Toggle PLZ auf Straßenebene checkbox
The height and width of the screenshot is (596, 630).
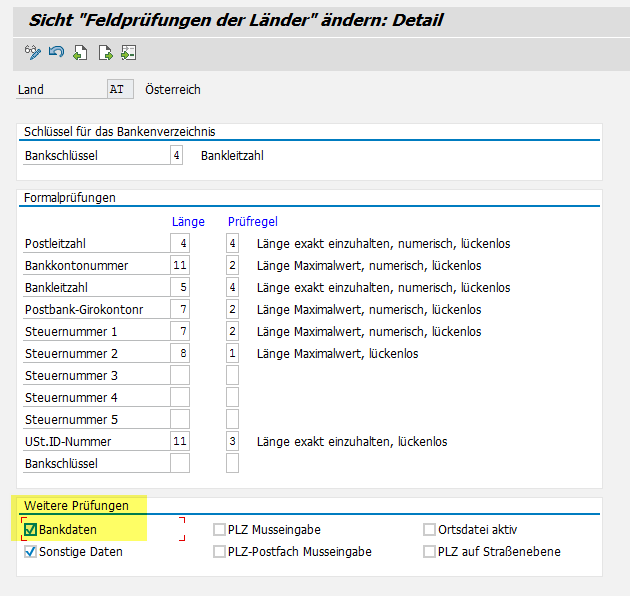pyautogui.click(x=430, y=552)
